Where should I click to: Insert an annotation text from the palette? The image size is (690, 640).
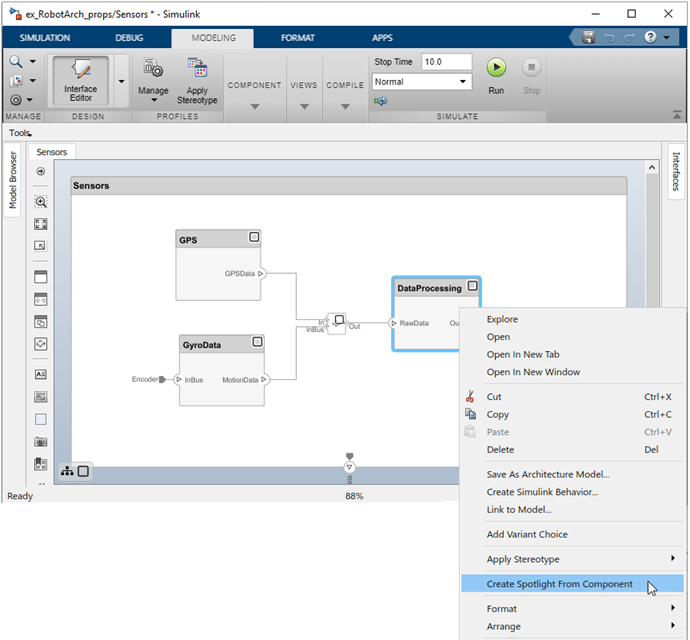pos(40,374)
